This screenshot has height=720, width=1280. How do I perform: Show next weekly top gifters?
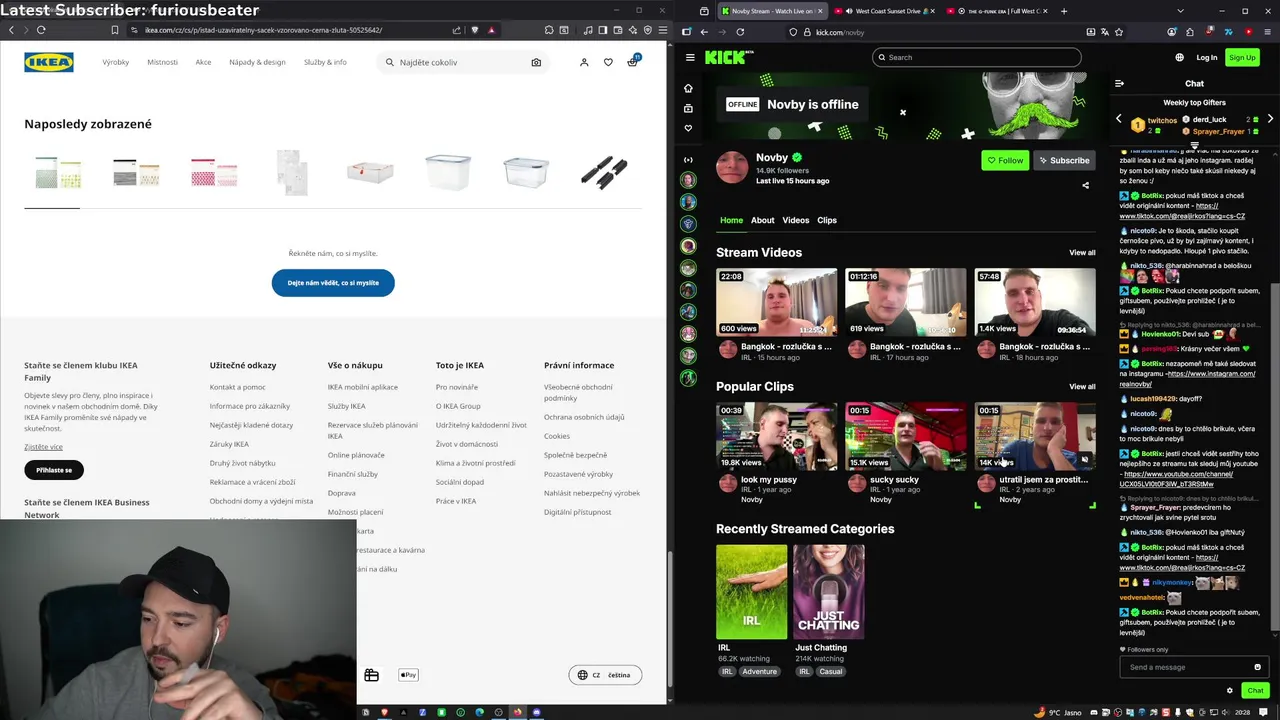[x=1270, y=119]
